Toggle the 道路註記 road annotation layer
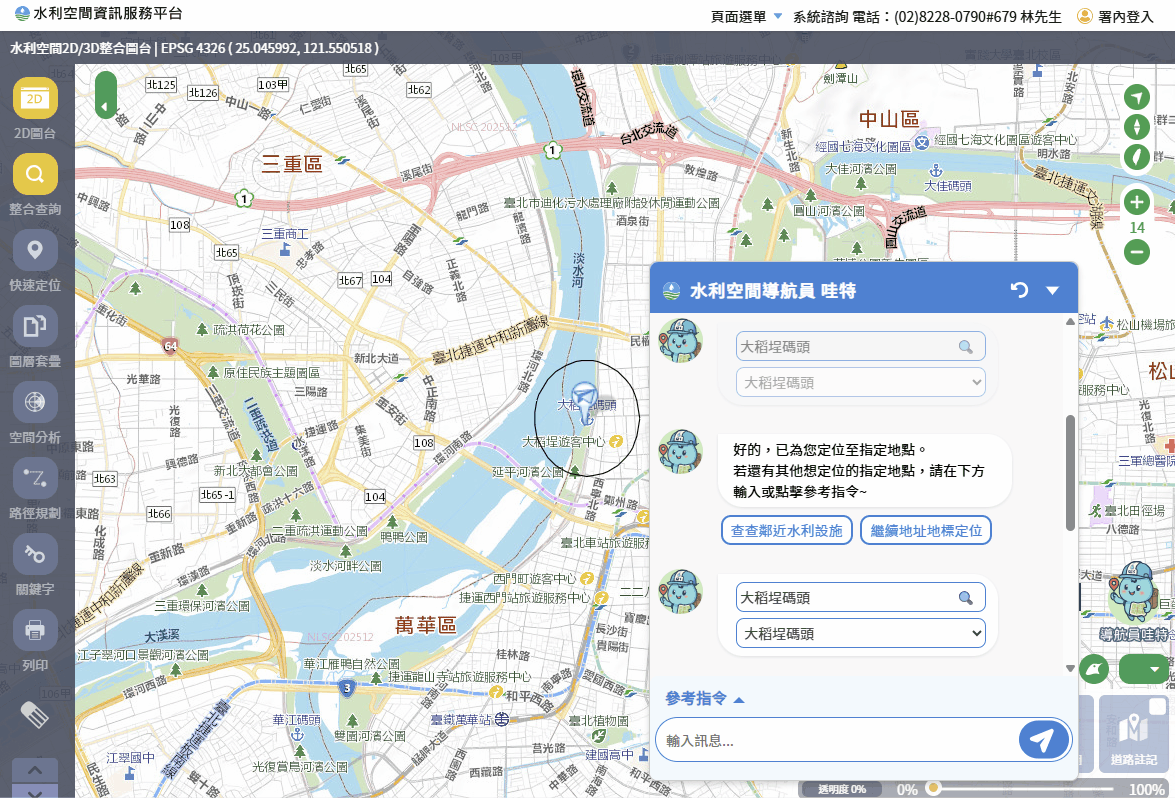Screen dimensions: 1175x798 (x=1135, y=733)
